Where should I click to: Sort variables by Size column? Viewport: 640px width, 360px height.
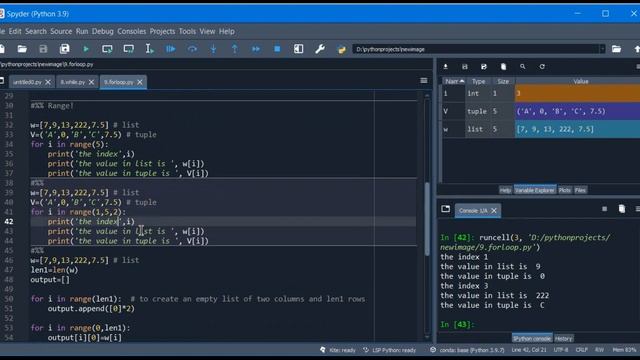point(503,81)
